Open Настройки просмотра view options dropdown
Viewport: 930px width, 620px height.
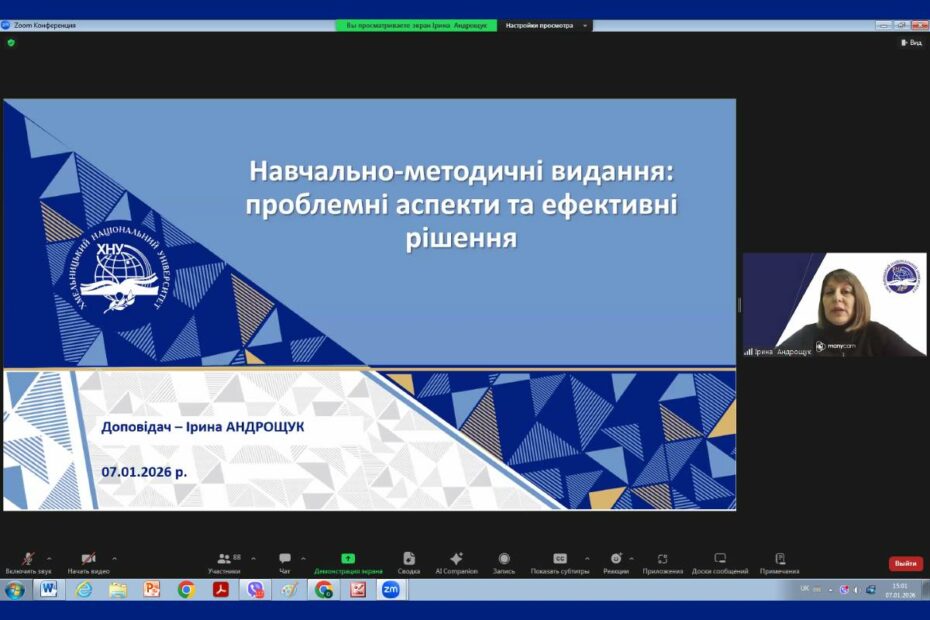coord(545,25)
